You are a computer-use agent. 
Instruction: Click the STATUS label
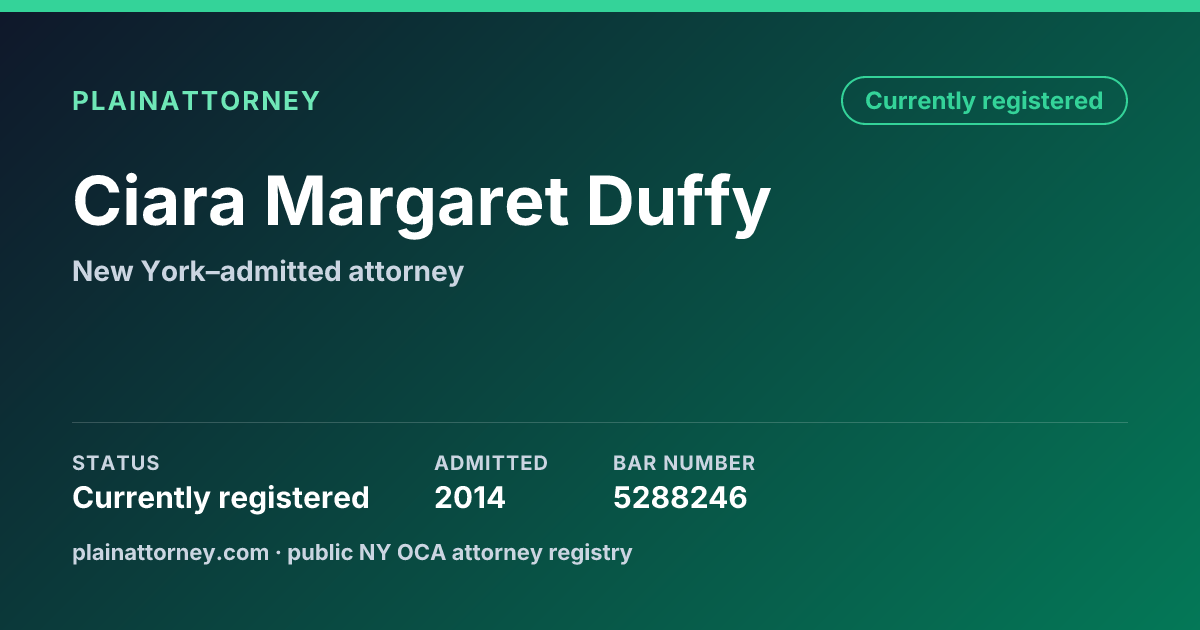tap(116, 463)
